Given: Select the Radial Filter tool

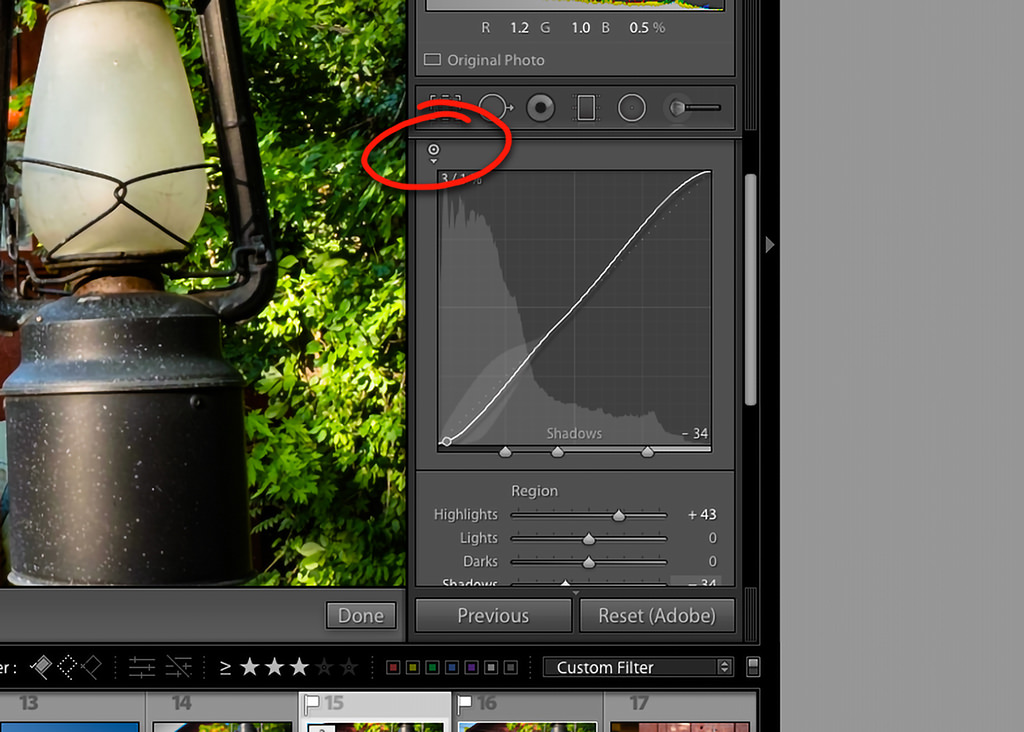Looking at the screenshot, I should pyautogui.click(x=632, y=108).
